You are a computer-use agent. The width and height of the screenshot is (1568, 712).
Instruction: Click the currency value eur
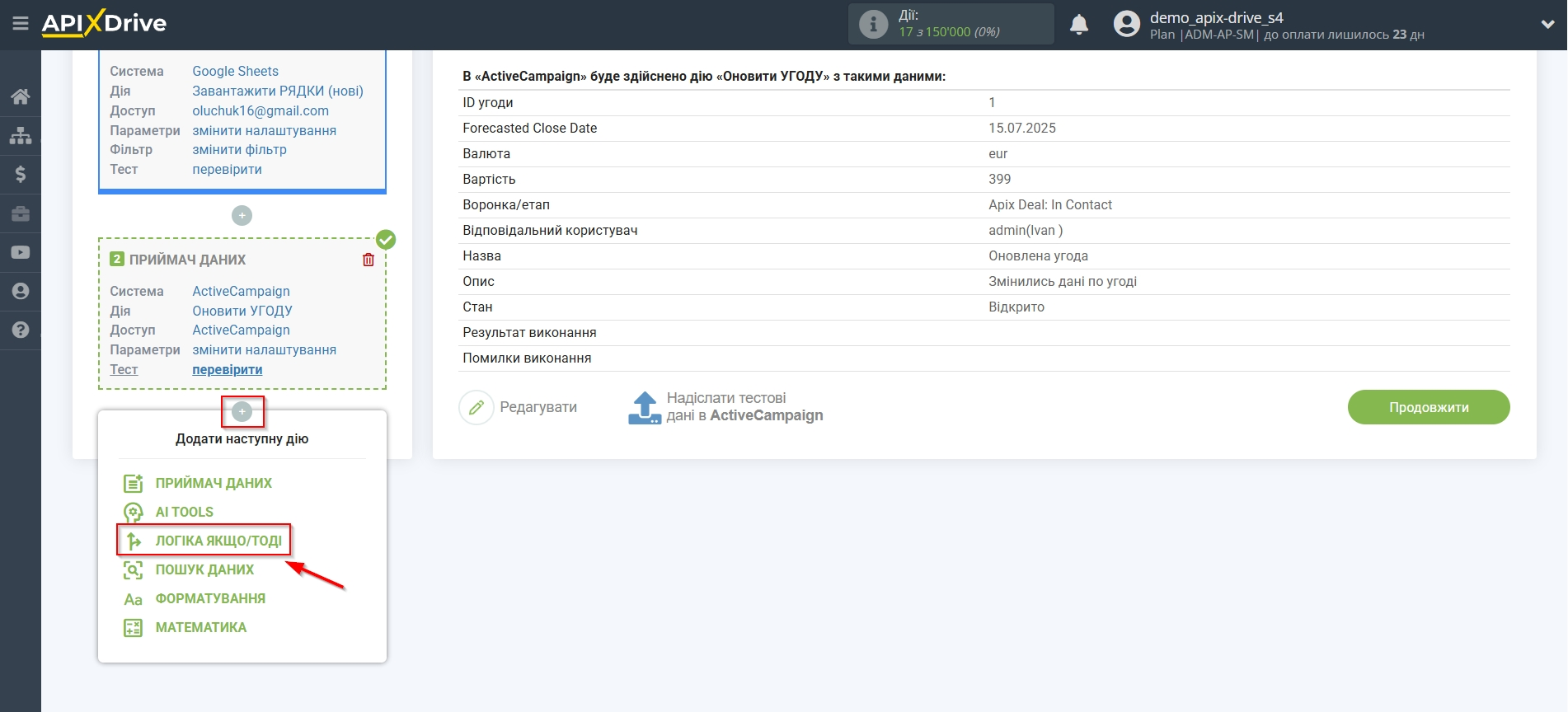tap(998, 153)
